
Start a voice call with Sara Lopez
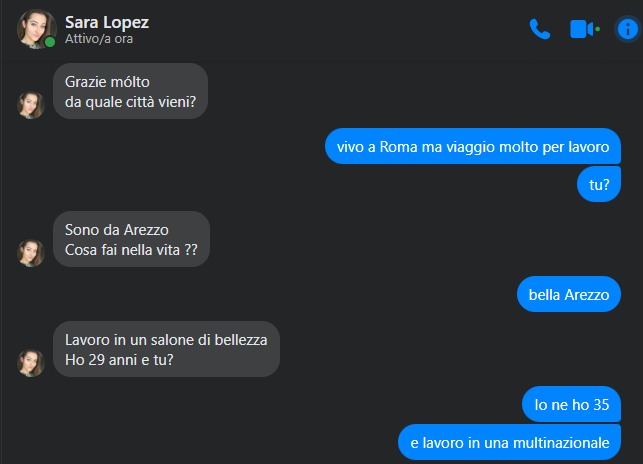(540, 29)
